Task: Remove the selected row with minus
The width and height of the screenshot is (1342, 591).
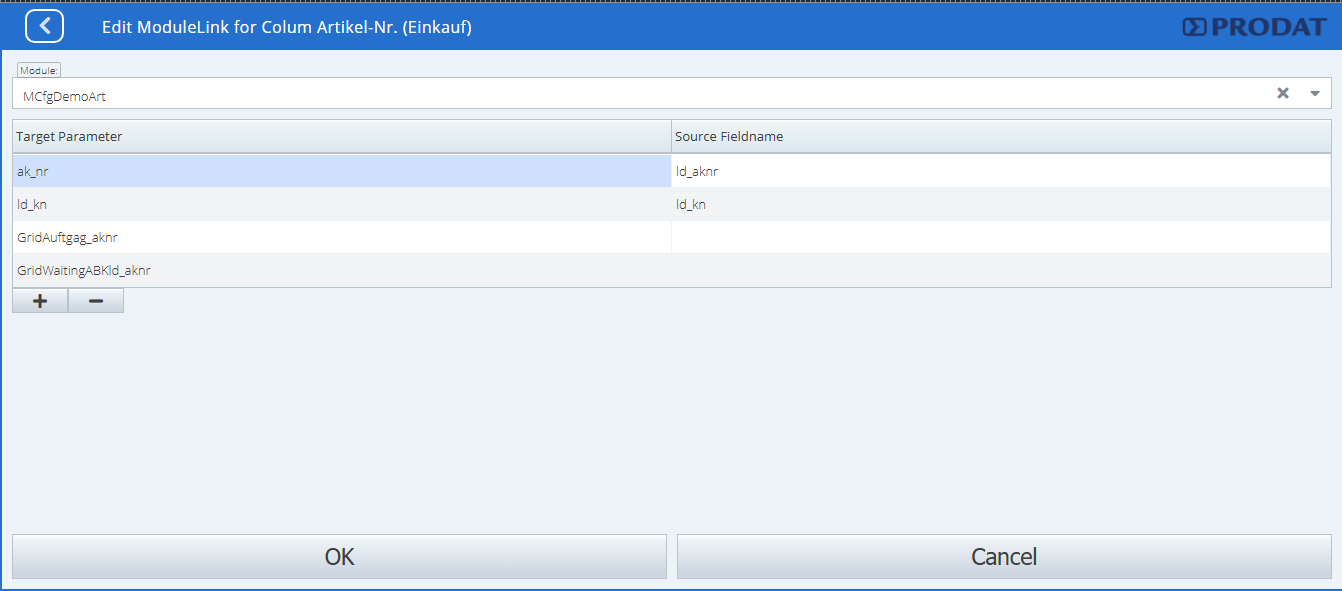Action: (96, 301)
